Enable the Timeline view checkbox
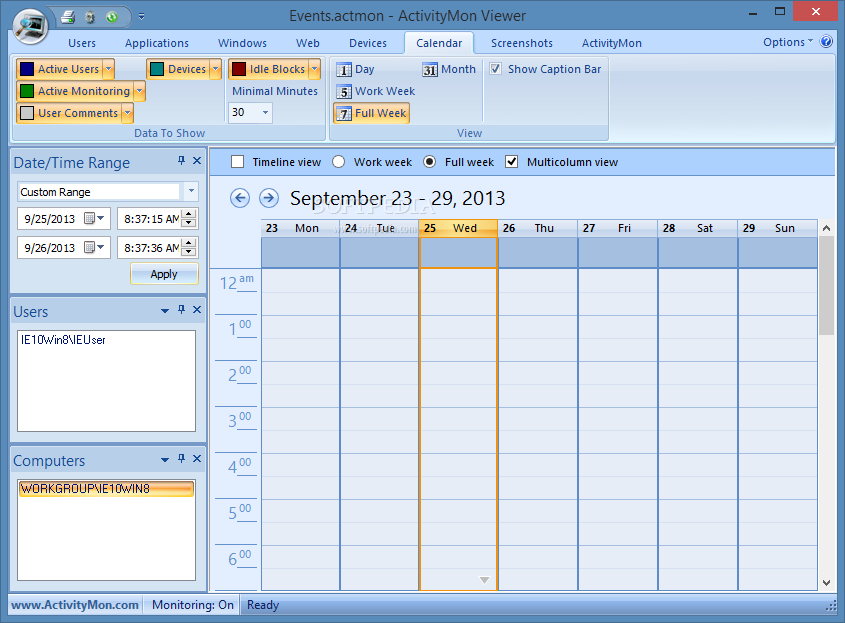 point(237,162)
